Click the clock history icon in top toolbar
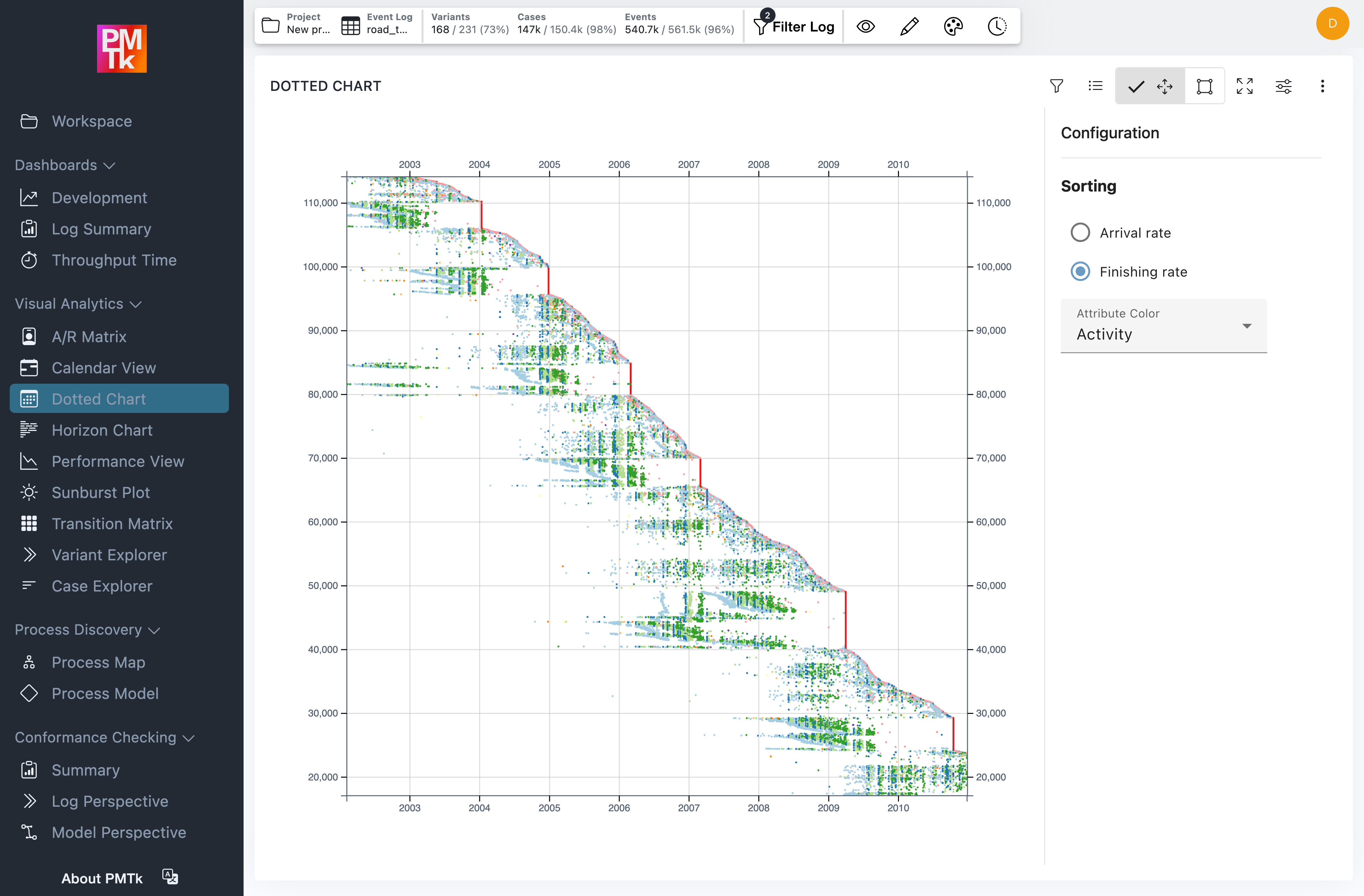 coord(997,26)
